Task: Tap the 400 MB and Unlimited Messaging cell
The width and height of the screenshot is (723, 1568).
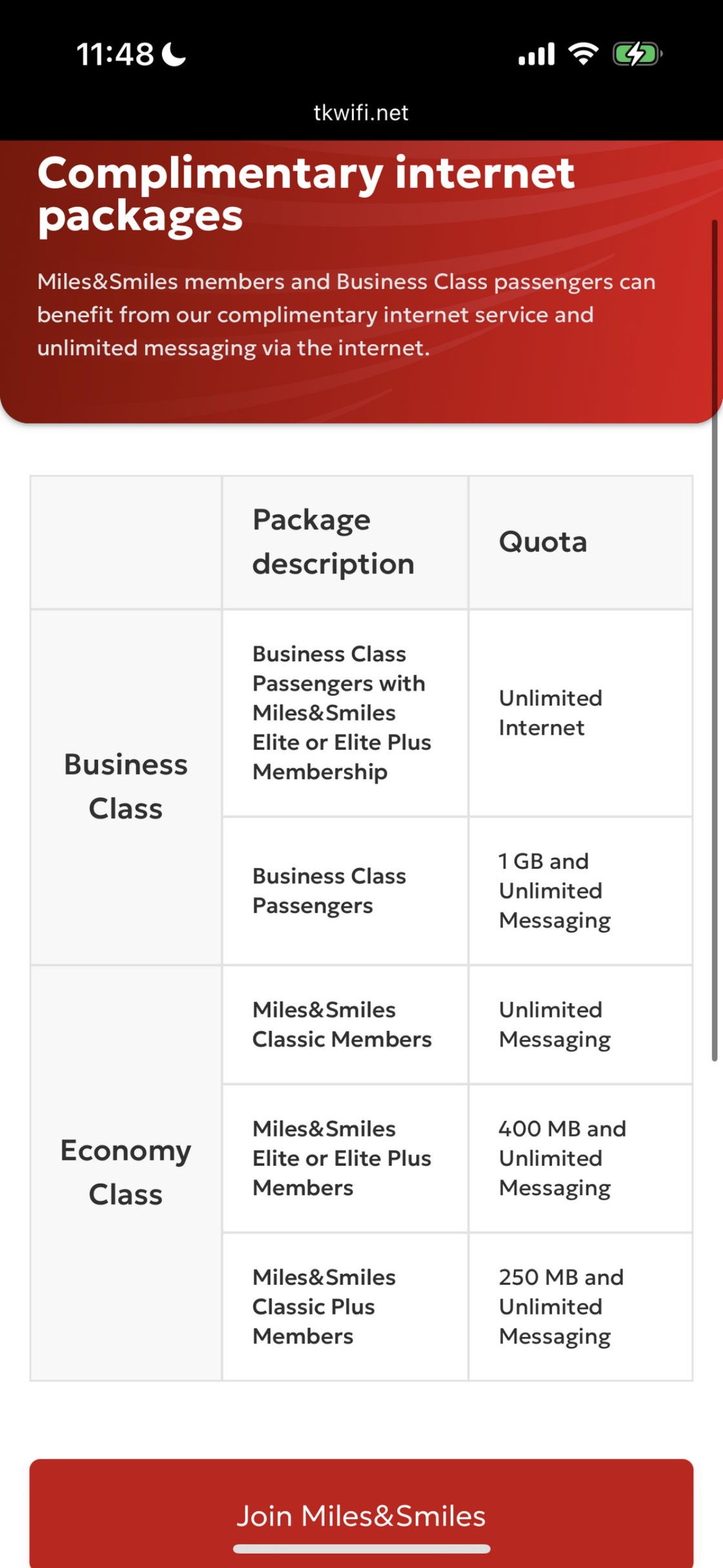Action: (562, 1157)
